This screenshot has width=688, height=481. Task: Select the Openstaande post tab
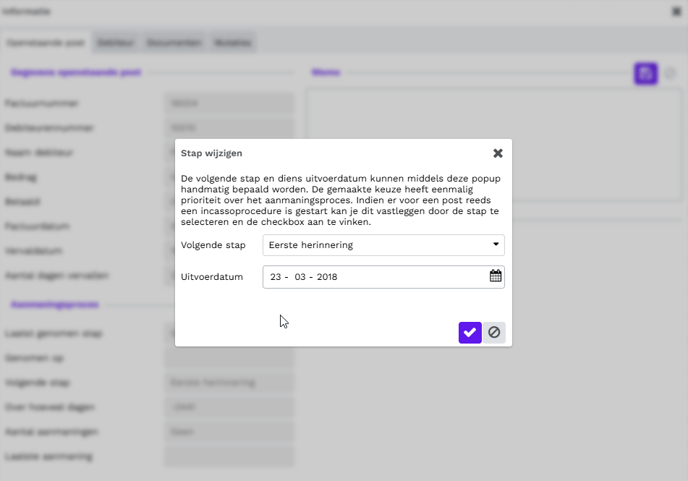pyautogui.click(x=47, y=43)
